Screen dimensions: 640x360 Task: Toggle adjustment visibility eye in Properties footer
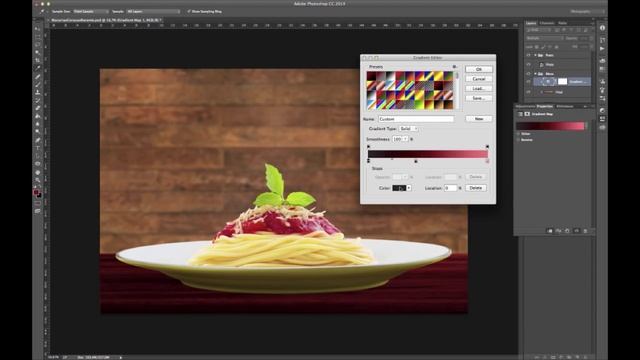[x=576, y=231]
